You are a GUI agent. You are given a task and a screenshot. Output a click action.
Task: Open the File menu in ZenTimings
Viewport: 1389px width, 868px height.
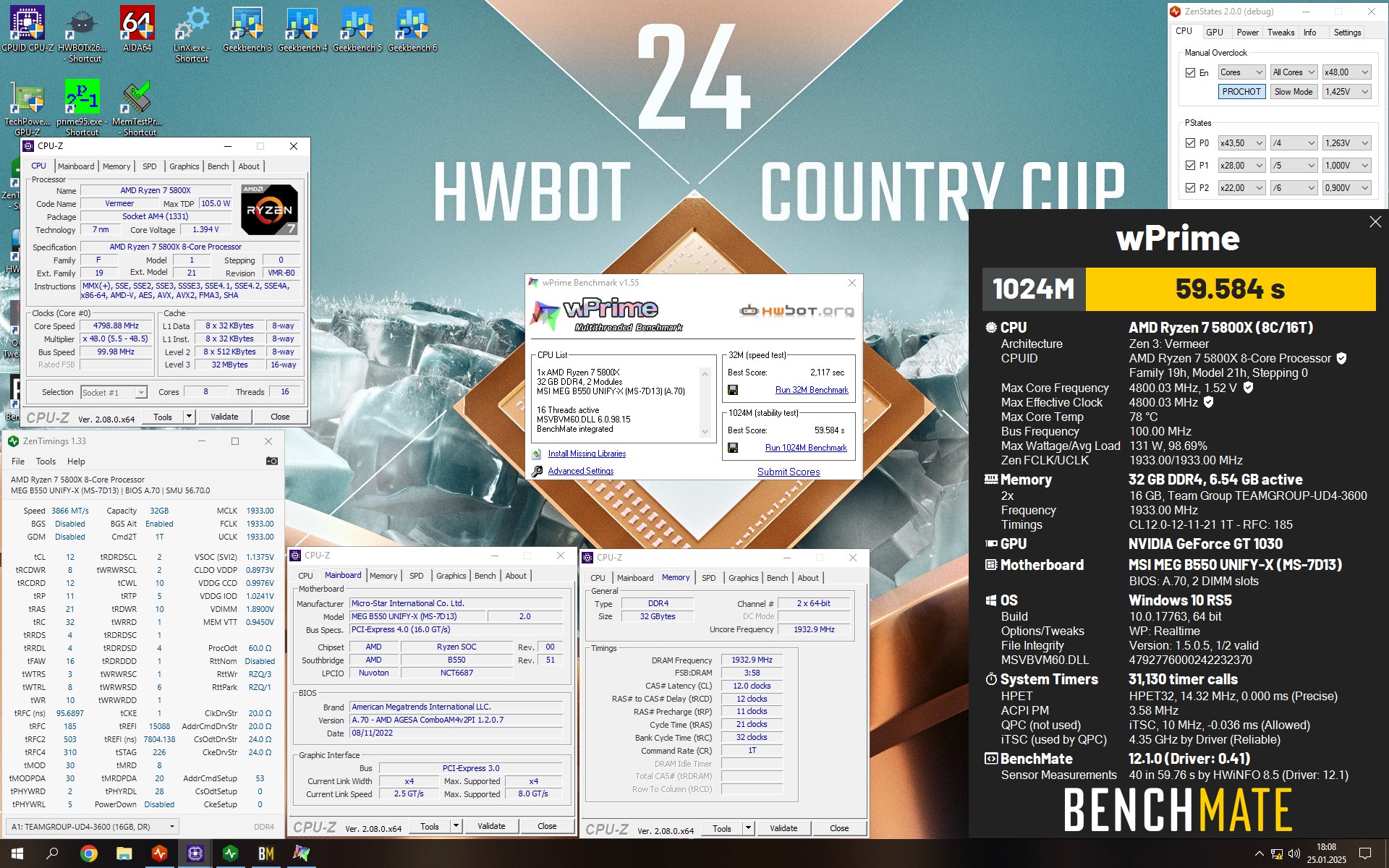18,461
